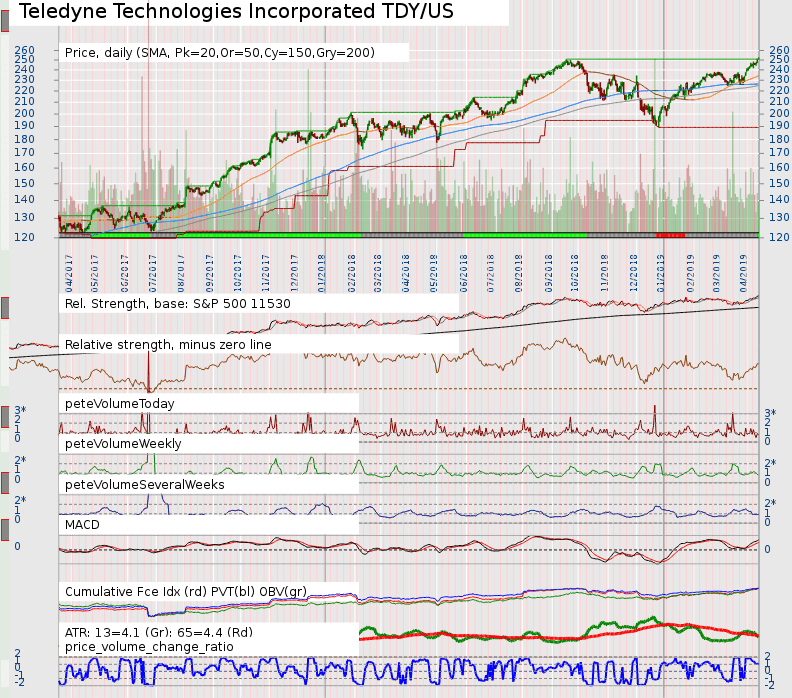Click the 08/2018 date axis label
Image resolution: width=792 pixels, height=698 pixels.
click(518, 273)
